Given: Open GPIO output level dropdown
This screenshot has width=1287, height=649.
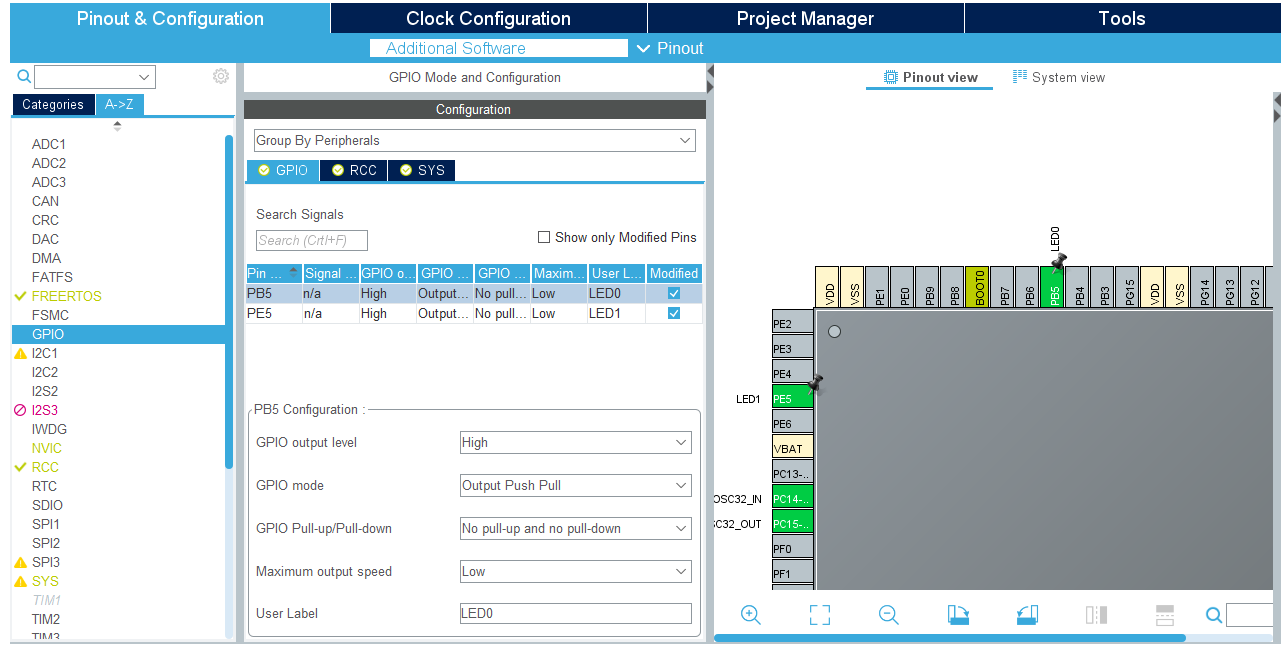Looking at the screenshot, I should pos(575,442).
